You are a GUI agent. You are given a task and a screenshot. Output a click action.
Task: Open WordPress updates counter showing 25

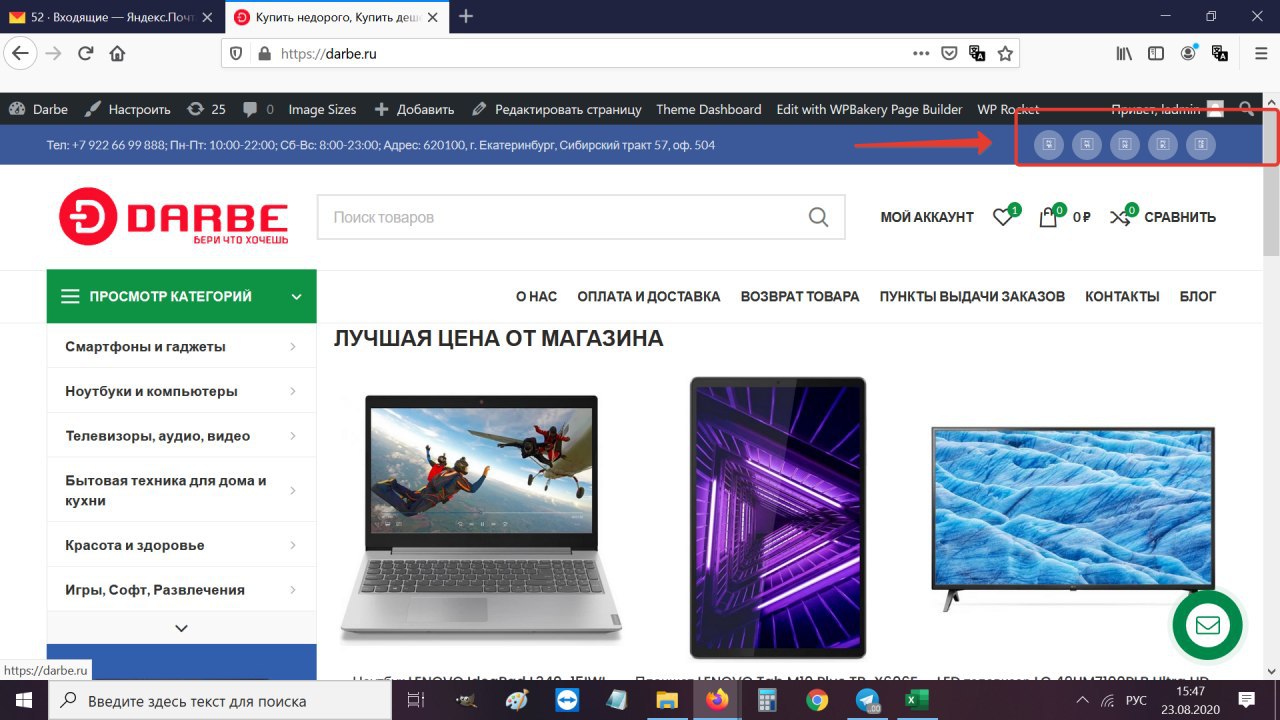coord(206,109)
